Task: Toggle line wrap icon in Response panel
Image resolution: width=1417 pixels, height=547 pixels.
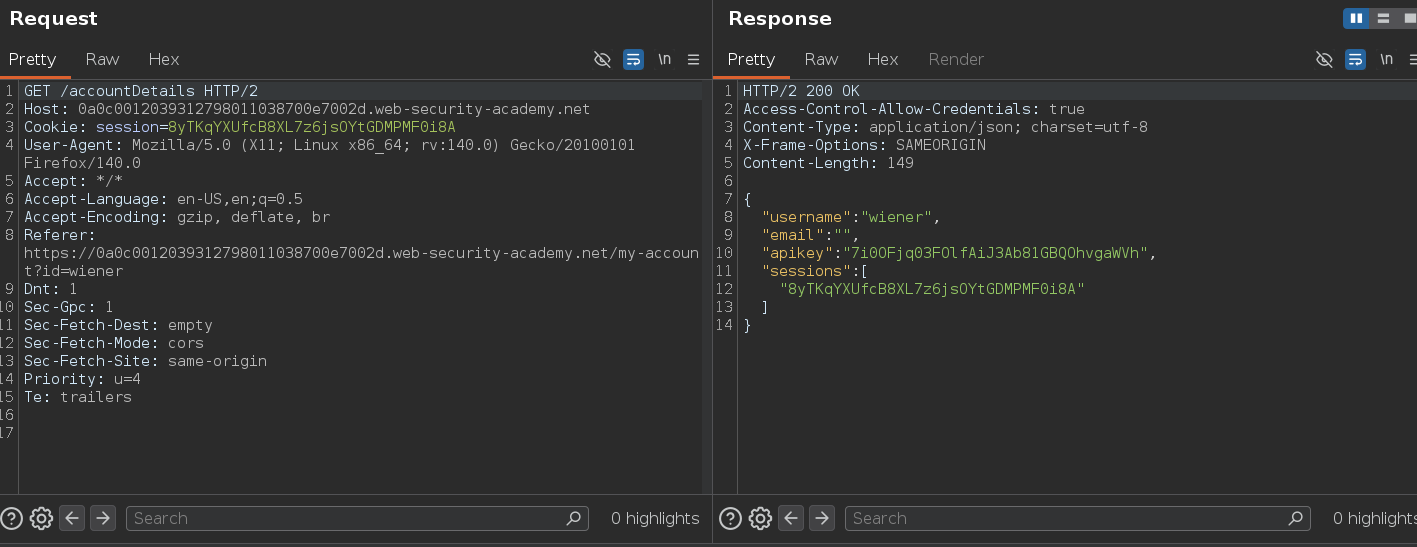Action: 1355,60
